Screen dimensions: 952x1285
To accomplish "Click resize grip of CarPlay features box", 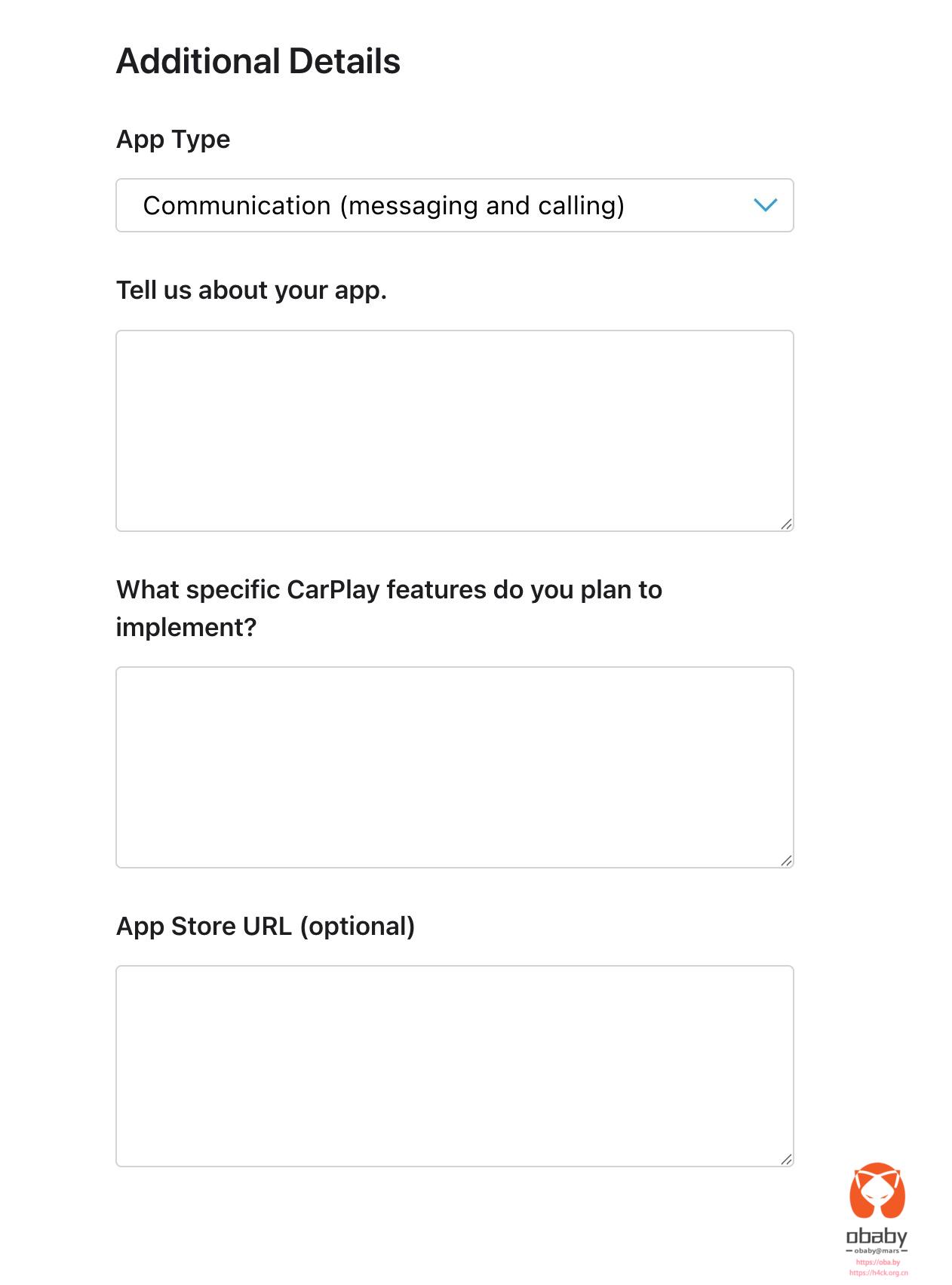I will pyautogui.click(x=786, y=860).
